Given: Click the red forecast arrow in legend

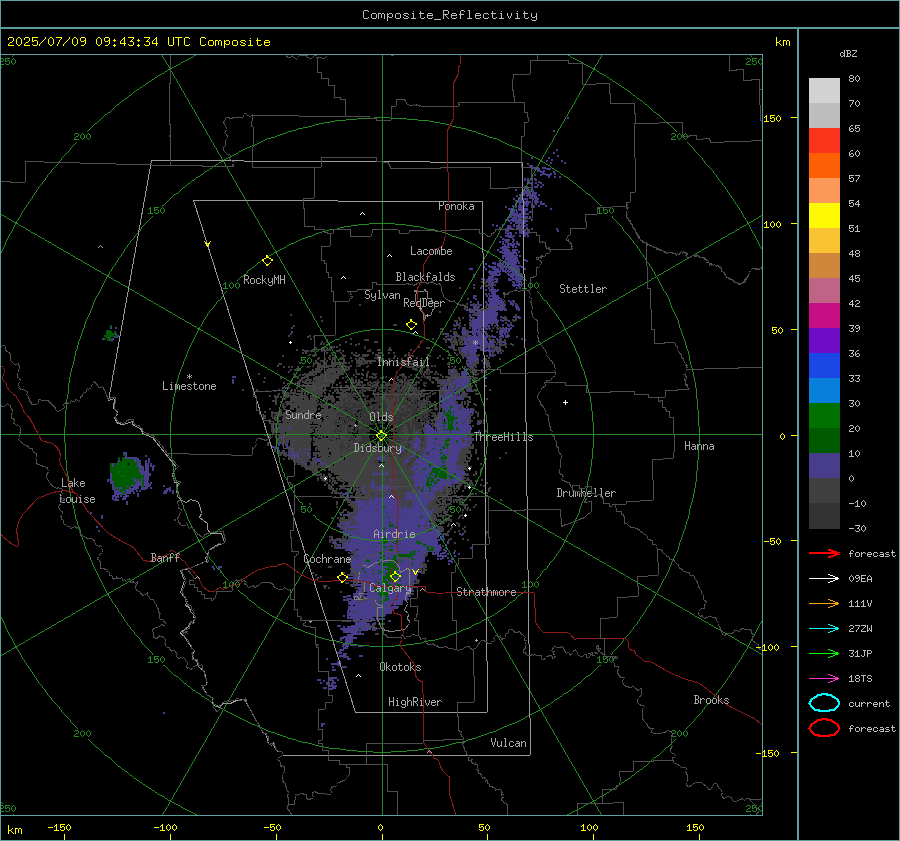Looking at the screenshot, I should pyautogui.click(x=824, y=553).
